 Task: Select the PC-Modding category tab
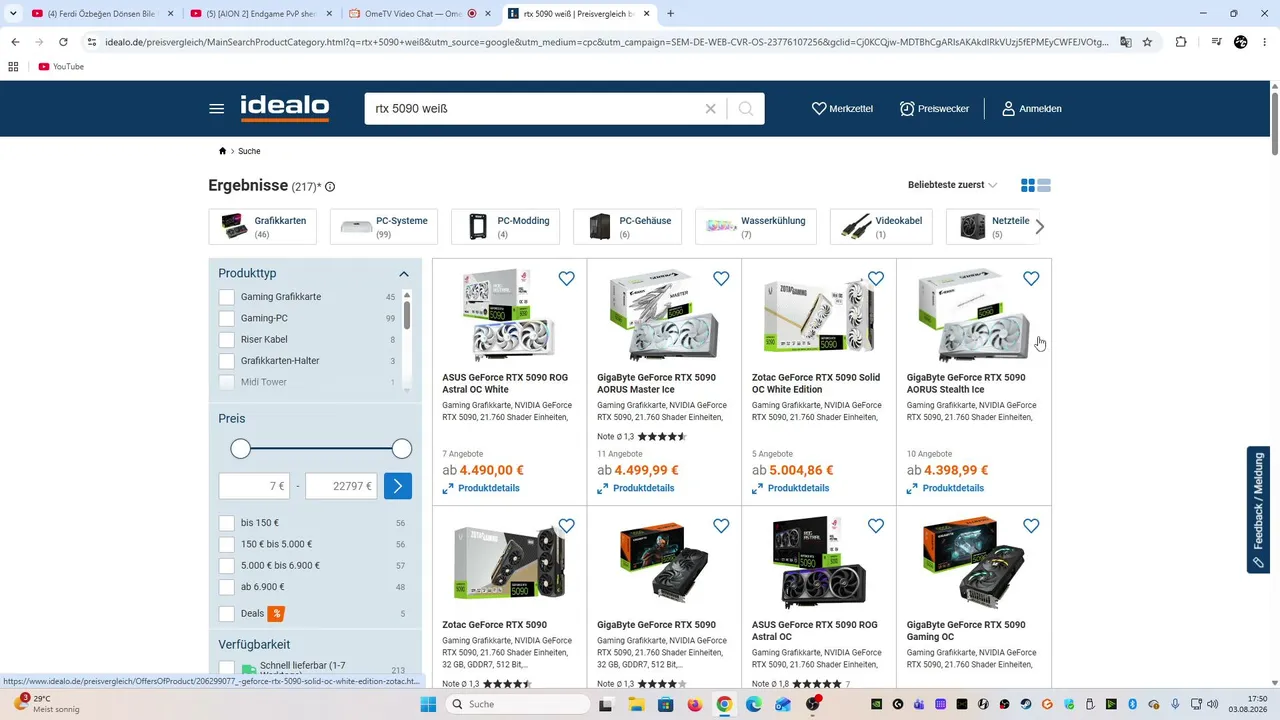506,227
